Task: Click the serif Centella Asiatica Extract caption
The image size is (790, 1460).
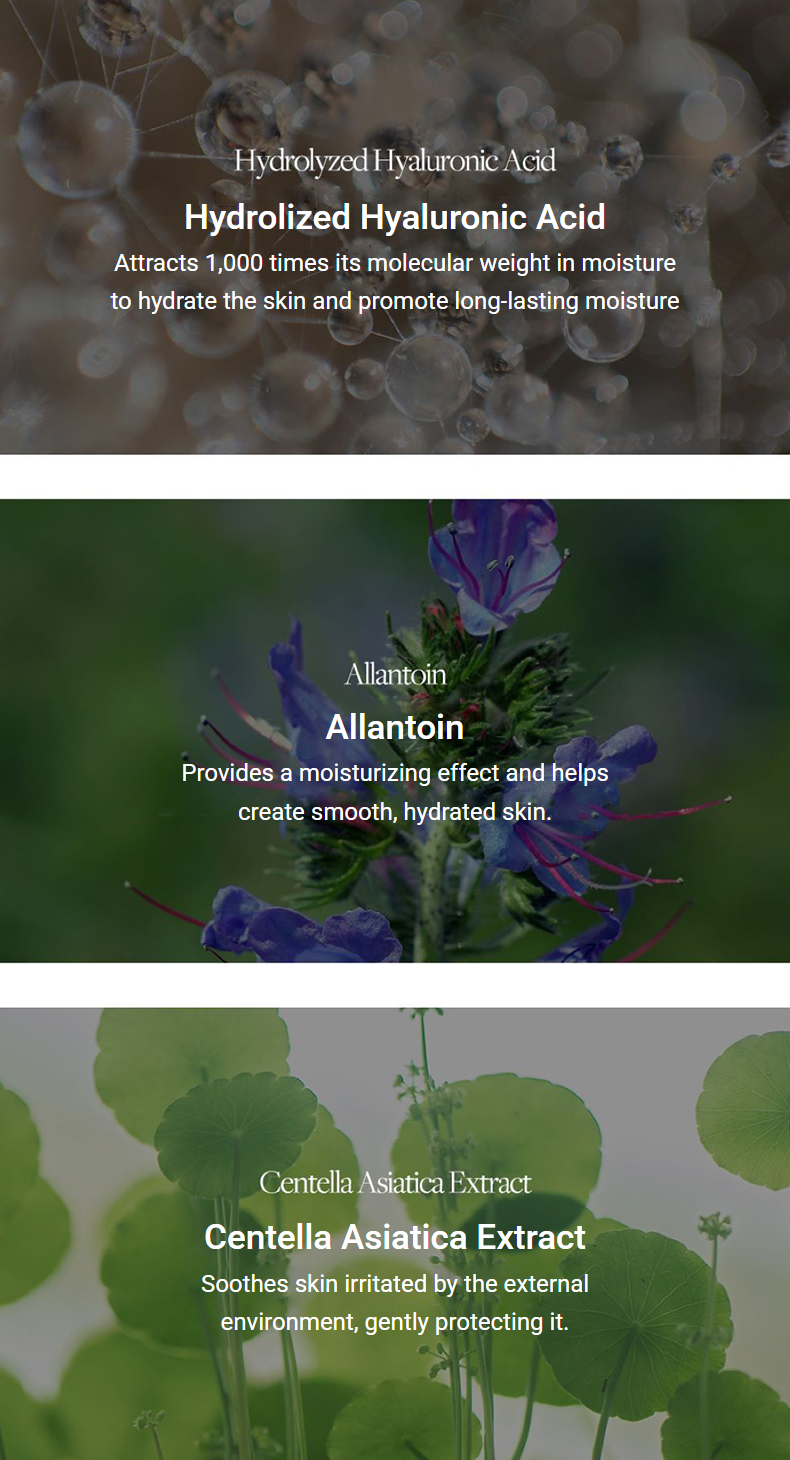Action: tap(395, 1183)
